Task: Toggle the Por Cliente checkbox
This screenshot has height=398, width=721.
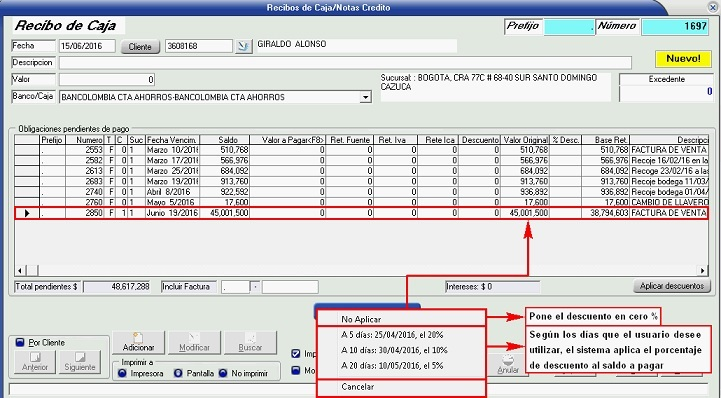Action: pos(20,342)
